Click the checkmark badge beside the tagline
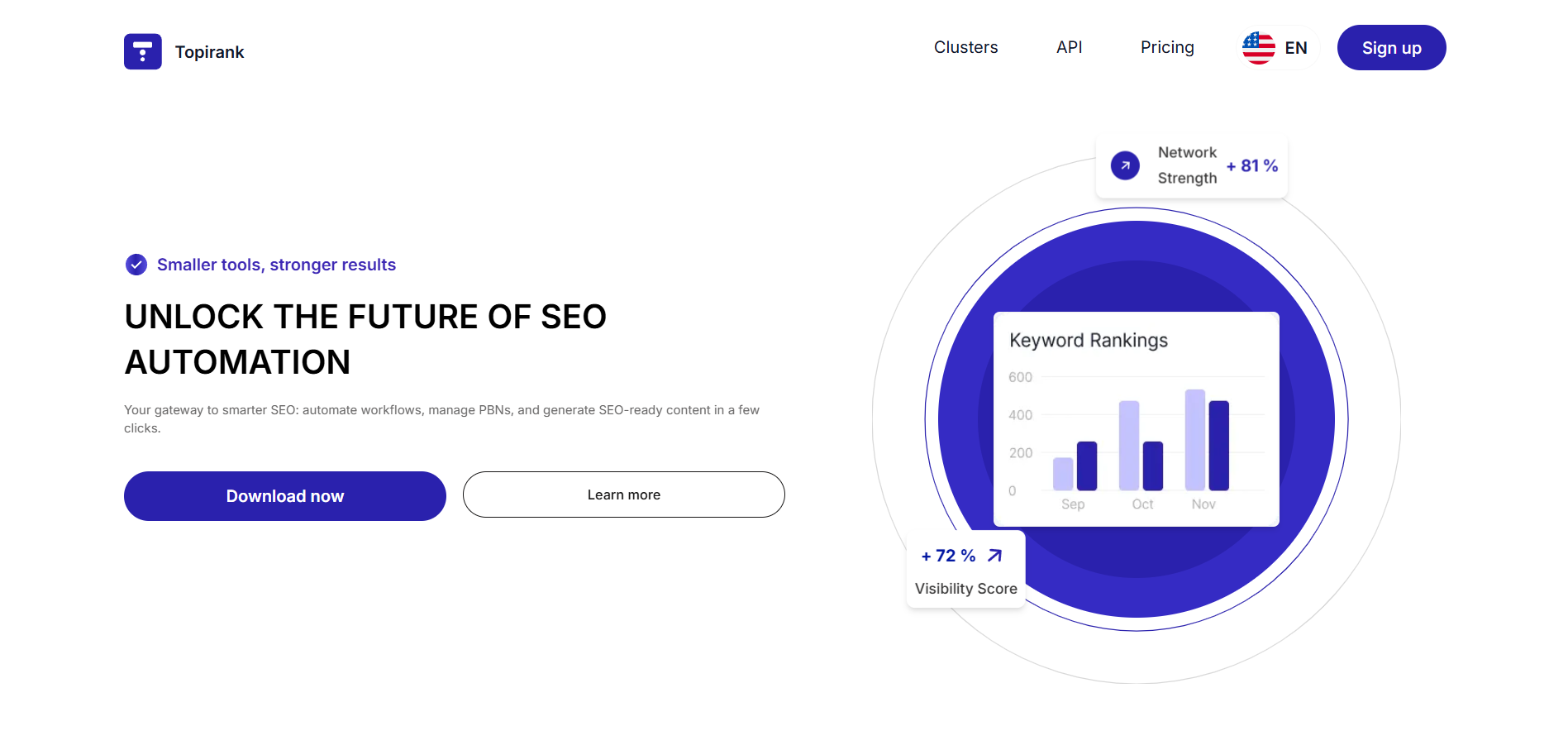This screenshot has height=750, width=1568. 136,265
